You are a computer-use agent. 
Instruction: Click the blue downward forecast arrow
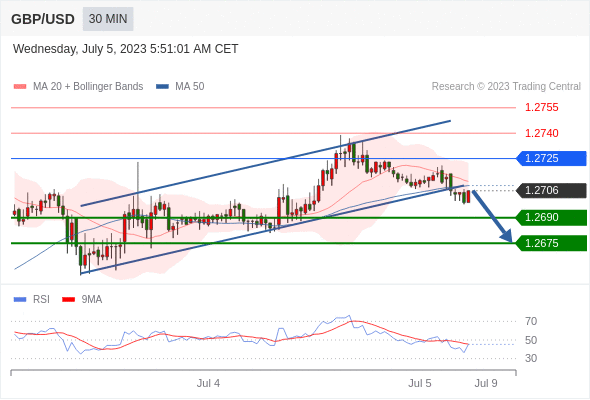click(492, 216)
